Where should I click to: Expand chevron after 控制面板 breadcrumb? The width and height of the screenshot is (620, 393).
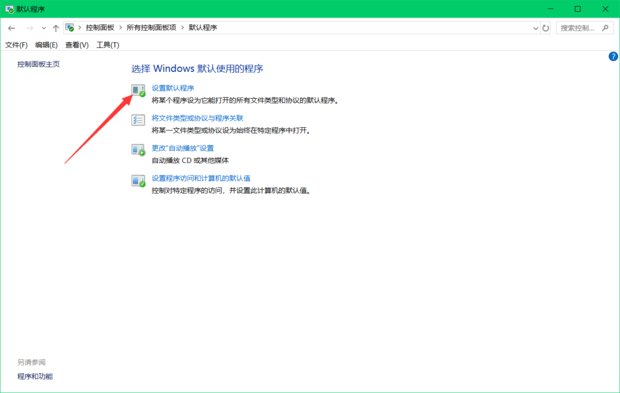pos(121,28)
